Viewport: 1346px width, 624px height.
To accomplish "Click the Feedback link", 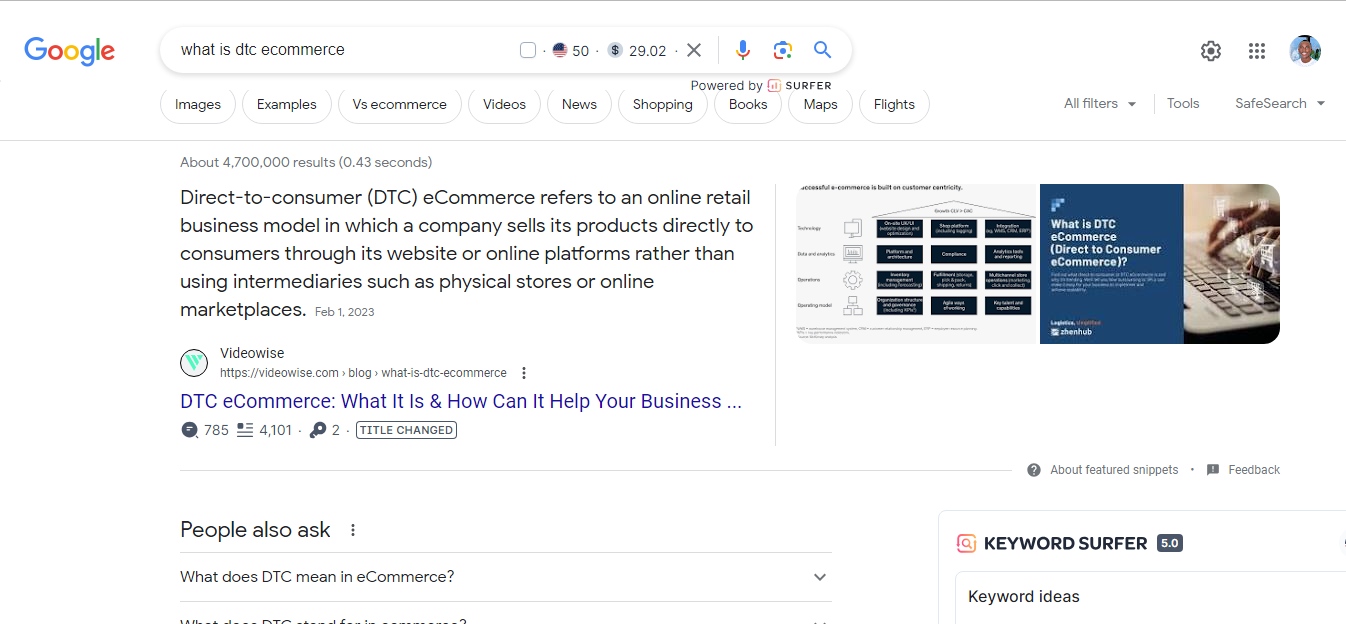I will point(1254,470).
